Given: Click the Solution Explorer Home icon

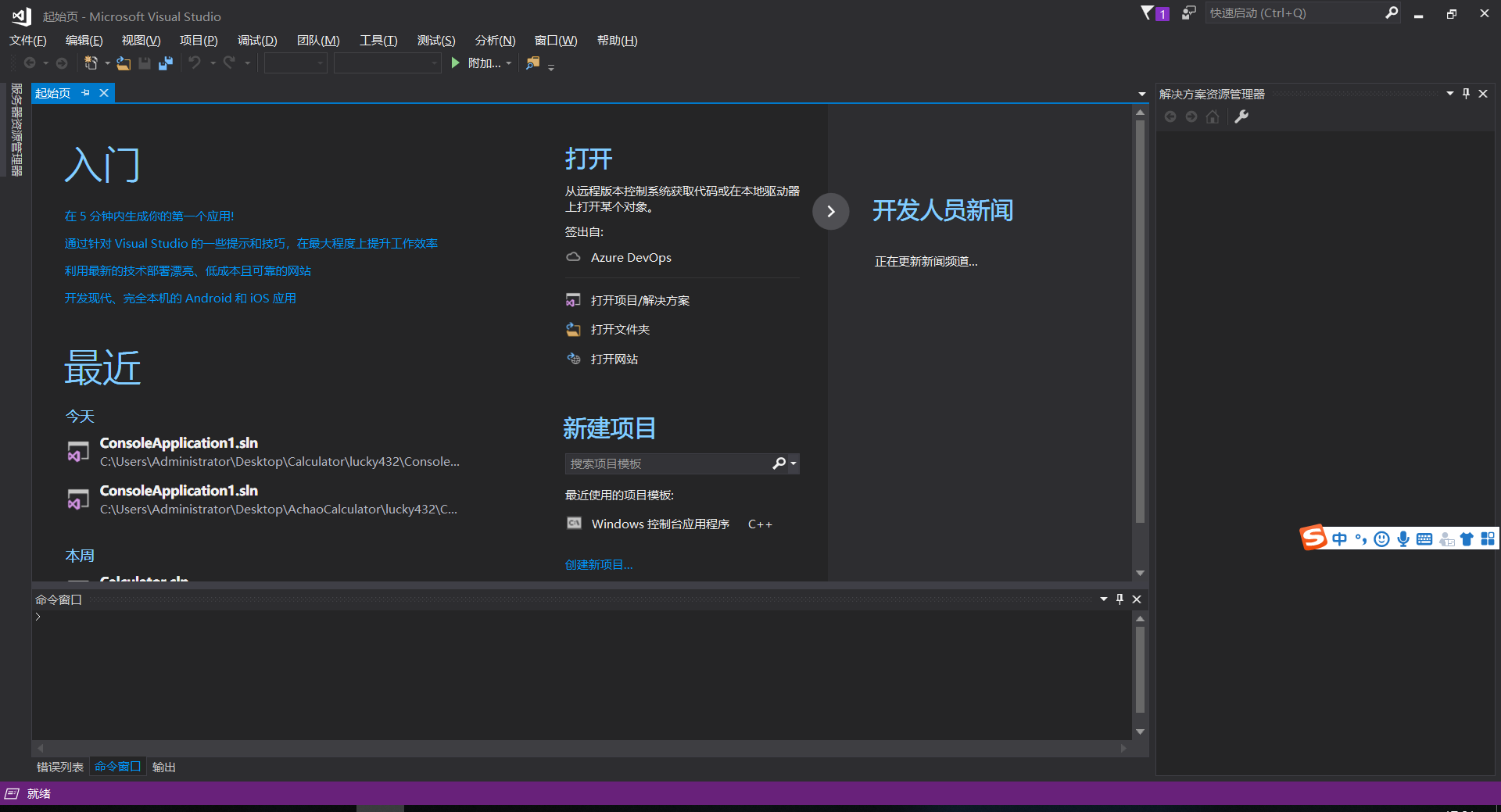Looking at the screenshot, I should 1213,117.
